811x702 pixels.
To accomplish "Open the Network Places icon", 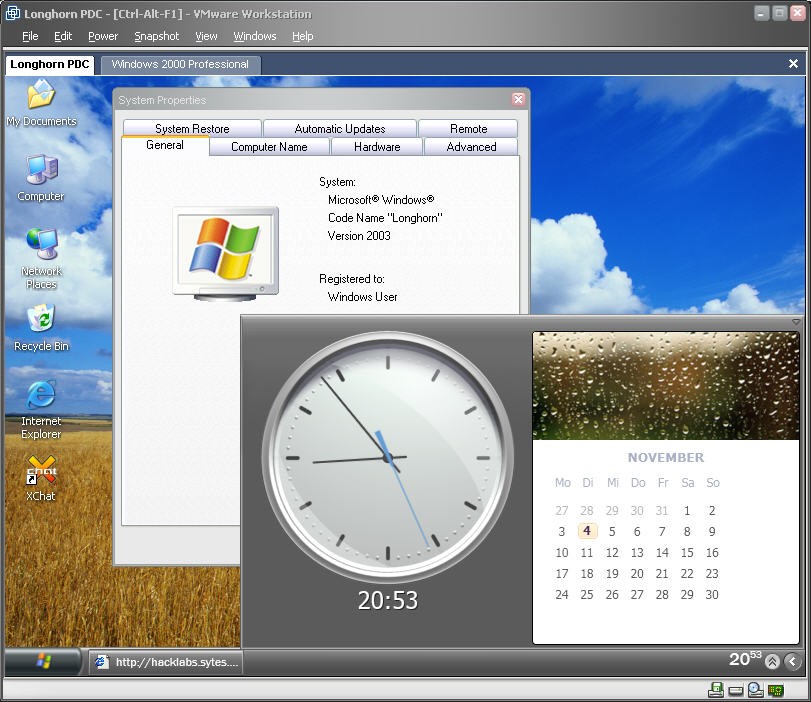I will 41,248.
